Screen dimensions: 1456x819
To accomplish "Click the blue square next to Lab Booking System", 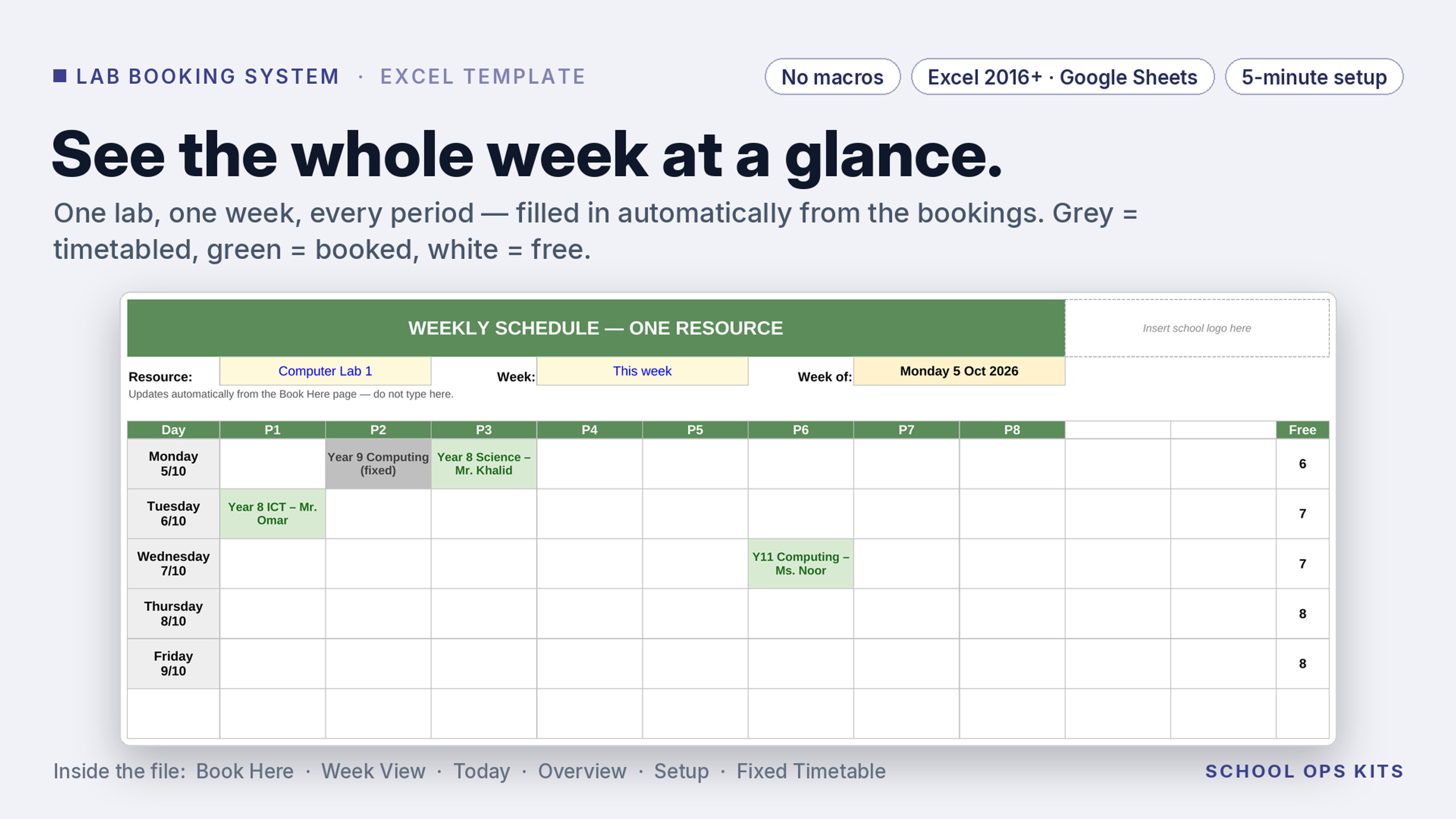I will [60, 76].
